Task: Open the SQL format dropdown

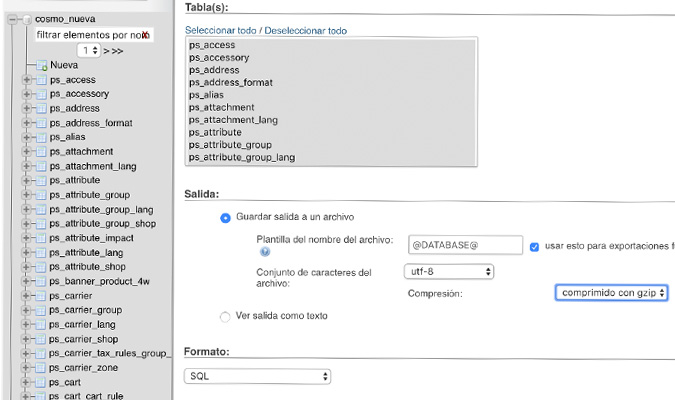Action: point(257,376)
